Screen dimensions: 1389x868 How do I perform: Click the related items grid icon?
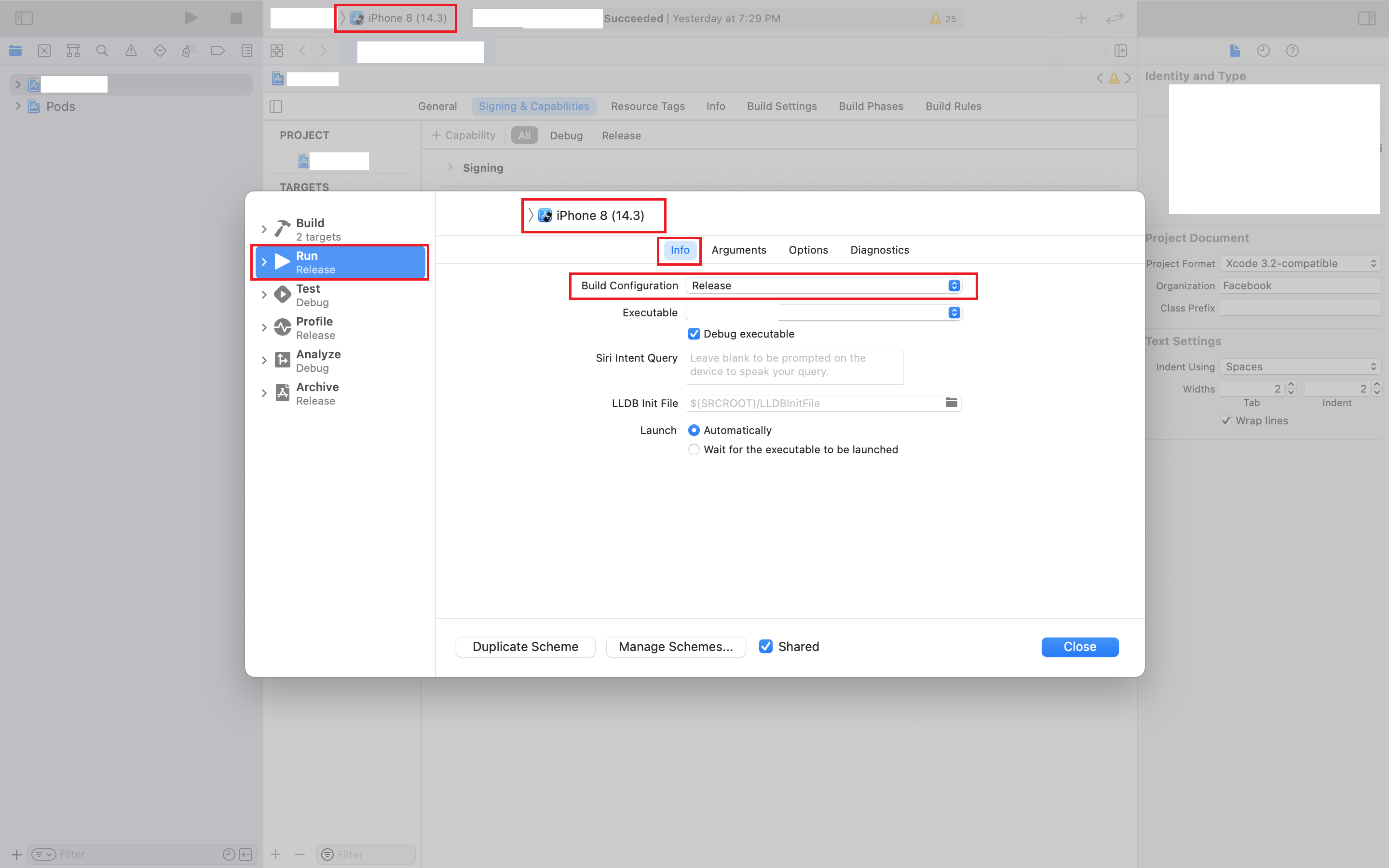(277, 51)
